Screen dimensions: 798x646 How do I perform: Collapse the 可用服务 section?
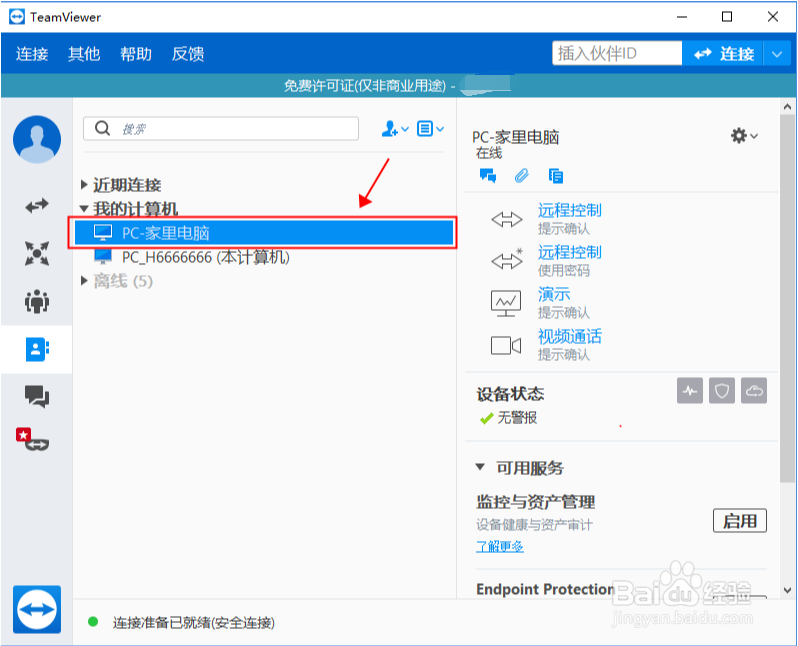pyautogui.click(x=479, y=467)
